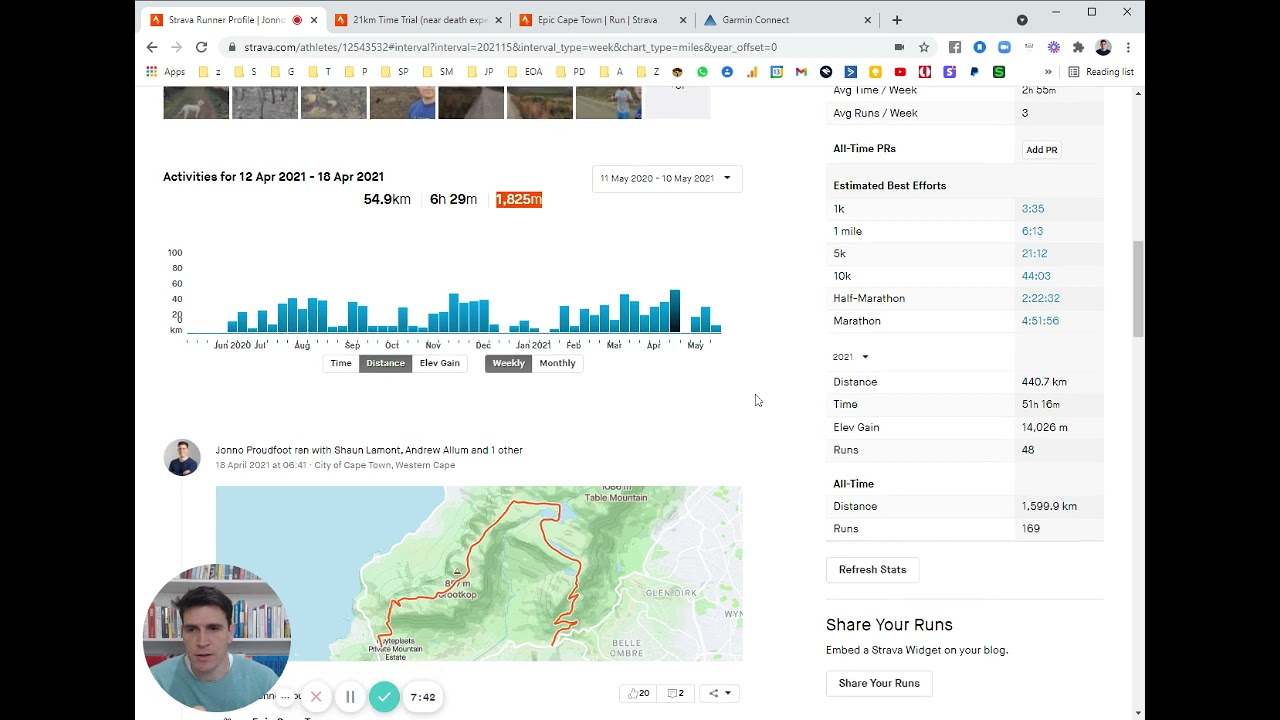Viewport: 1280px width, 720px height.
Task: Close the Garmin Connect tab
Action: [868, 20]
